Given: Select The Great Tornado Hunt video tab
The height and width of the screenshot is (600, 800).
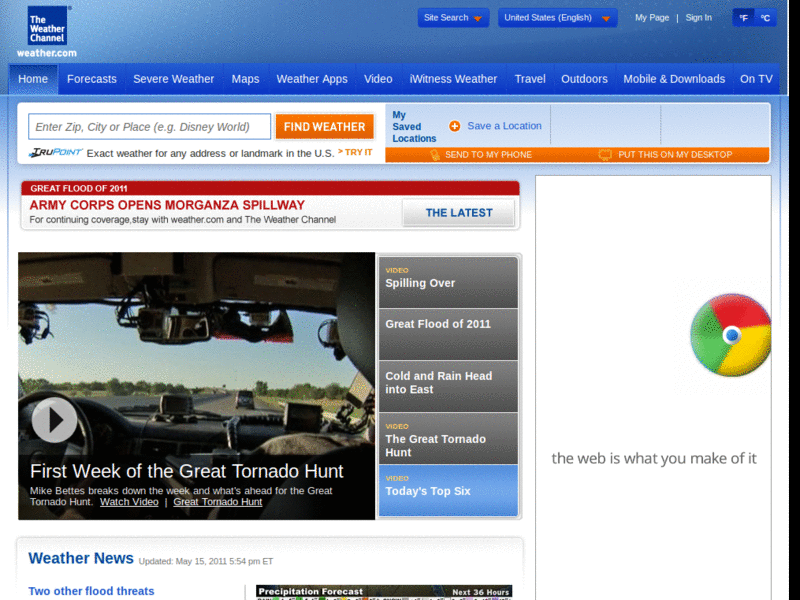Looking at the screenshot, I should tap(448, 438).
